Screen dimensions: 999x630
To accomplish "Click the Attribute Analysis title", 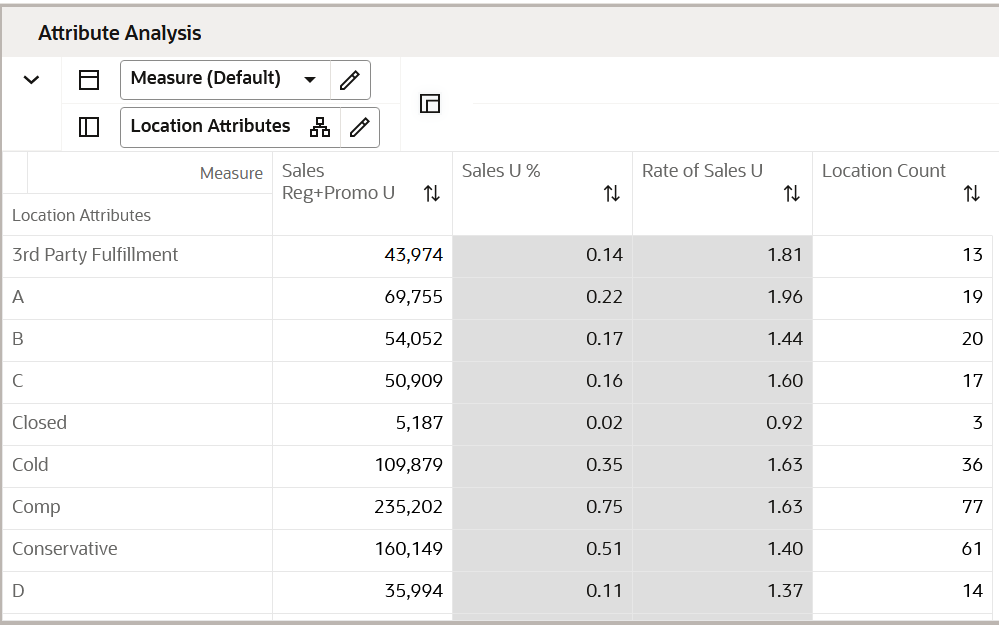I will point(118,32).
